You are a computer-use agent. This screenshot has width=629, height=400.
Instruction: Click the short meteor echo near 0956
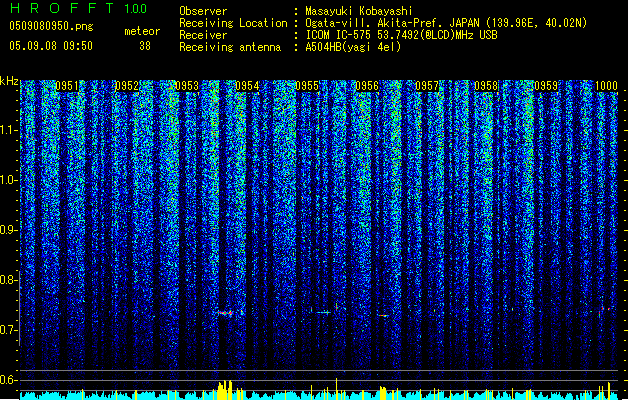(383, 316)
